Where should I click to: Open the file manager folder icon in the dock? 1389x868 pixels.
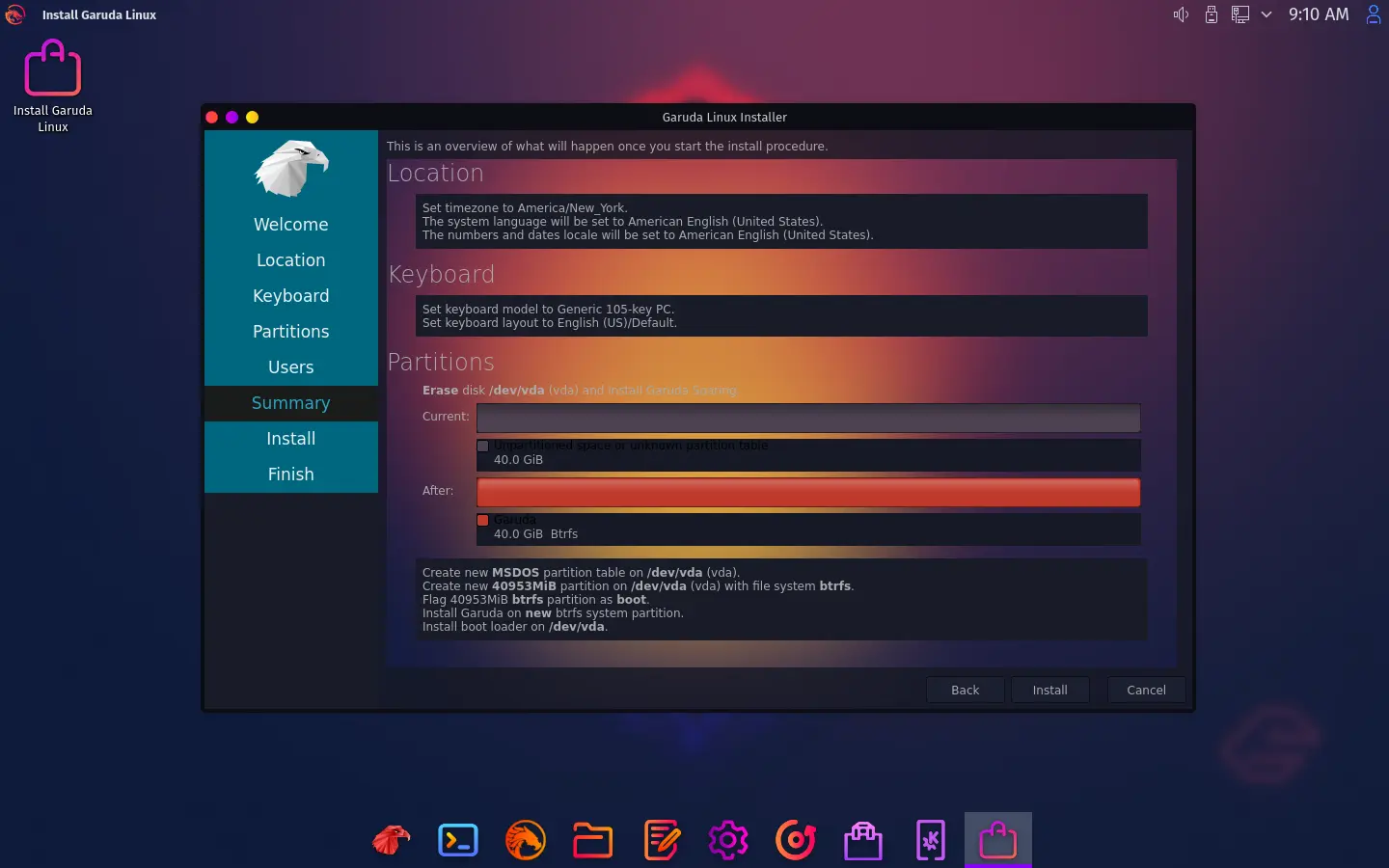click(593, 840)
